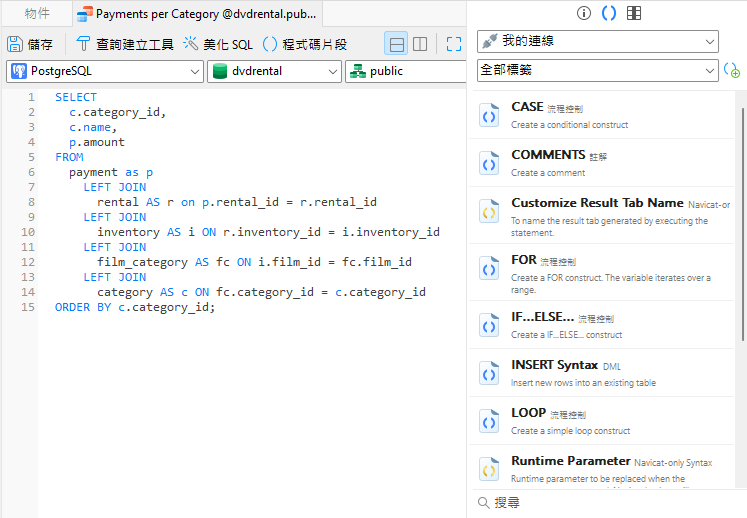Switch editor to full screen mode
The width and height of the screenshot is (747, 518).
point(454,44)
